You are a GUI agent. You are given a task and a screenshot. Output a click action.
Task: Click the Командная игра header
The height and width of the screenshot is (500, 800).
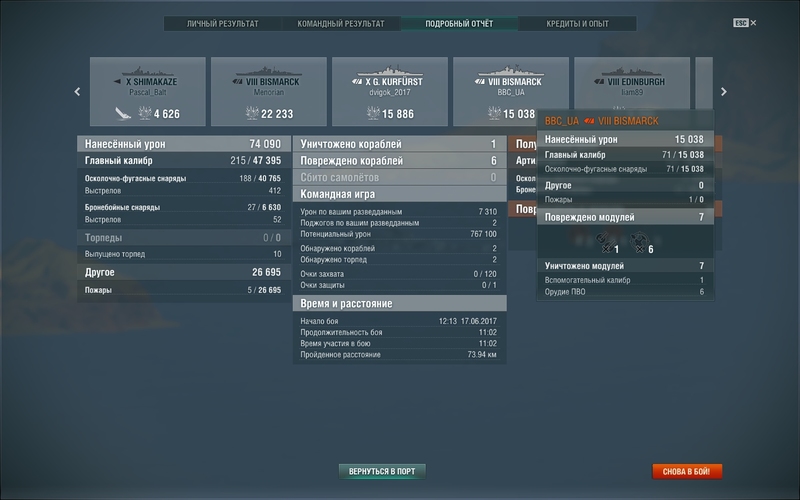(399, 194)
